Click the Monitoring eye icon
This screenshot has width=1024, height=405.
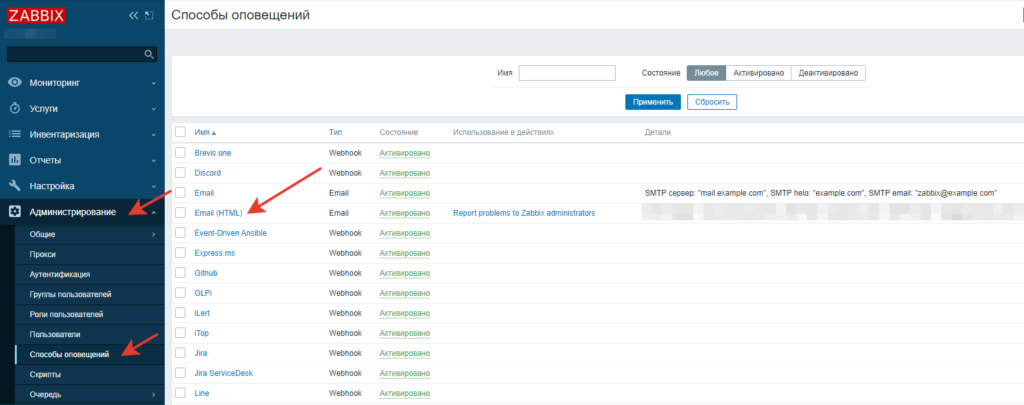point(14,83)
